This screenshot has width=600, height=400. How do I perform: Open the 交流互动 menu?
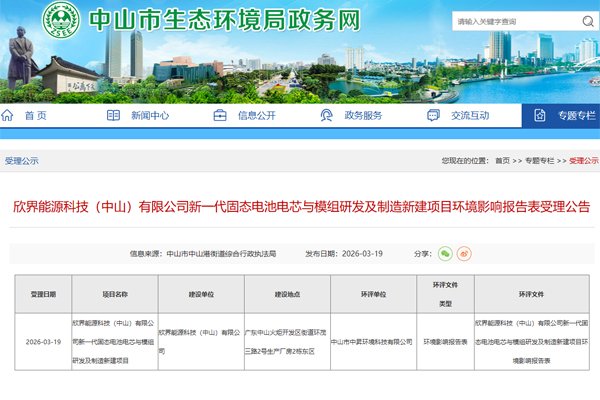coord(470,115)
